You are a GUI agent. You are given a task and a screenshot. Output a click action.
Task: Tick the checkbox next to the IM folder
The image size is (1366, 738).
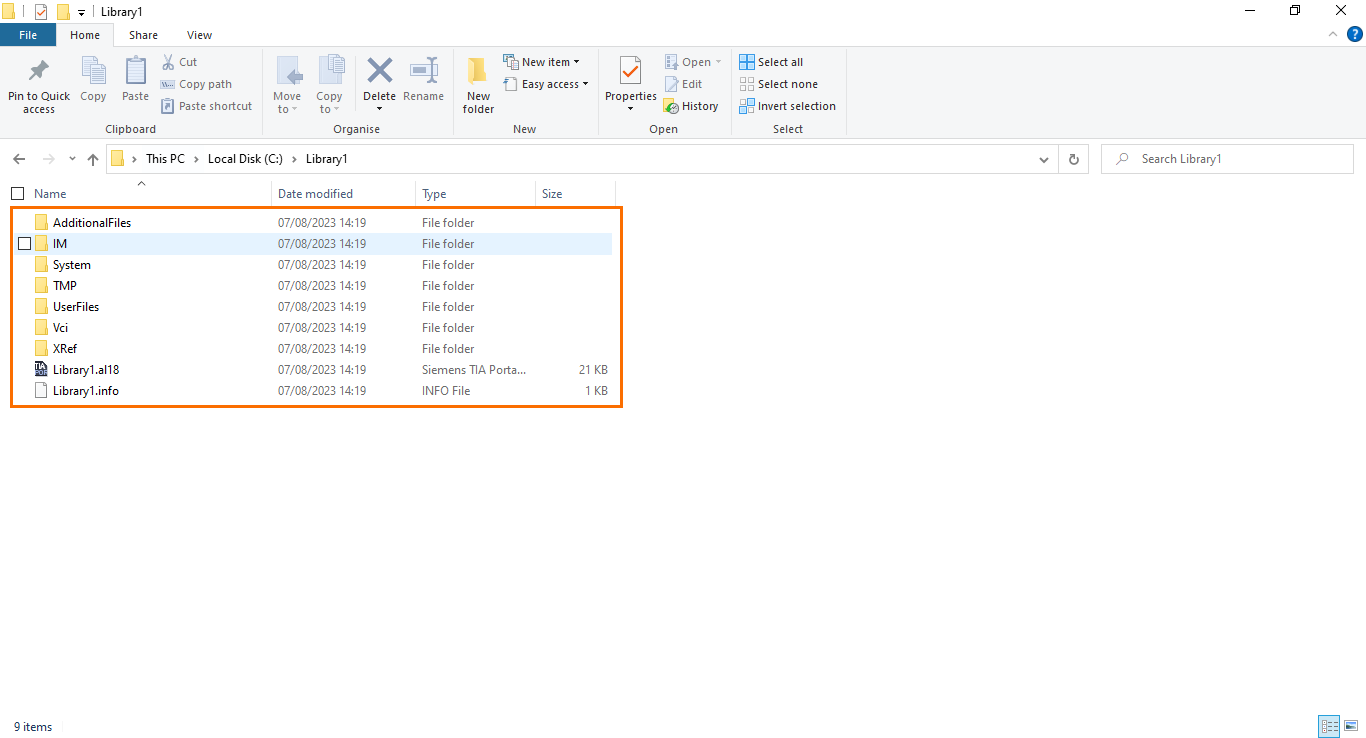click(x=22, y=243)
